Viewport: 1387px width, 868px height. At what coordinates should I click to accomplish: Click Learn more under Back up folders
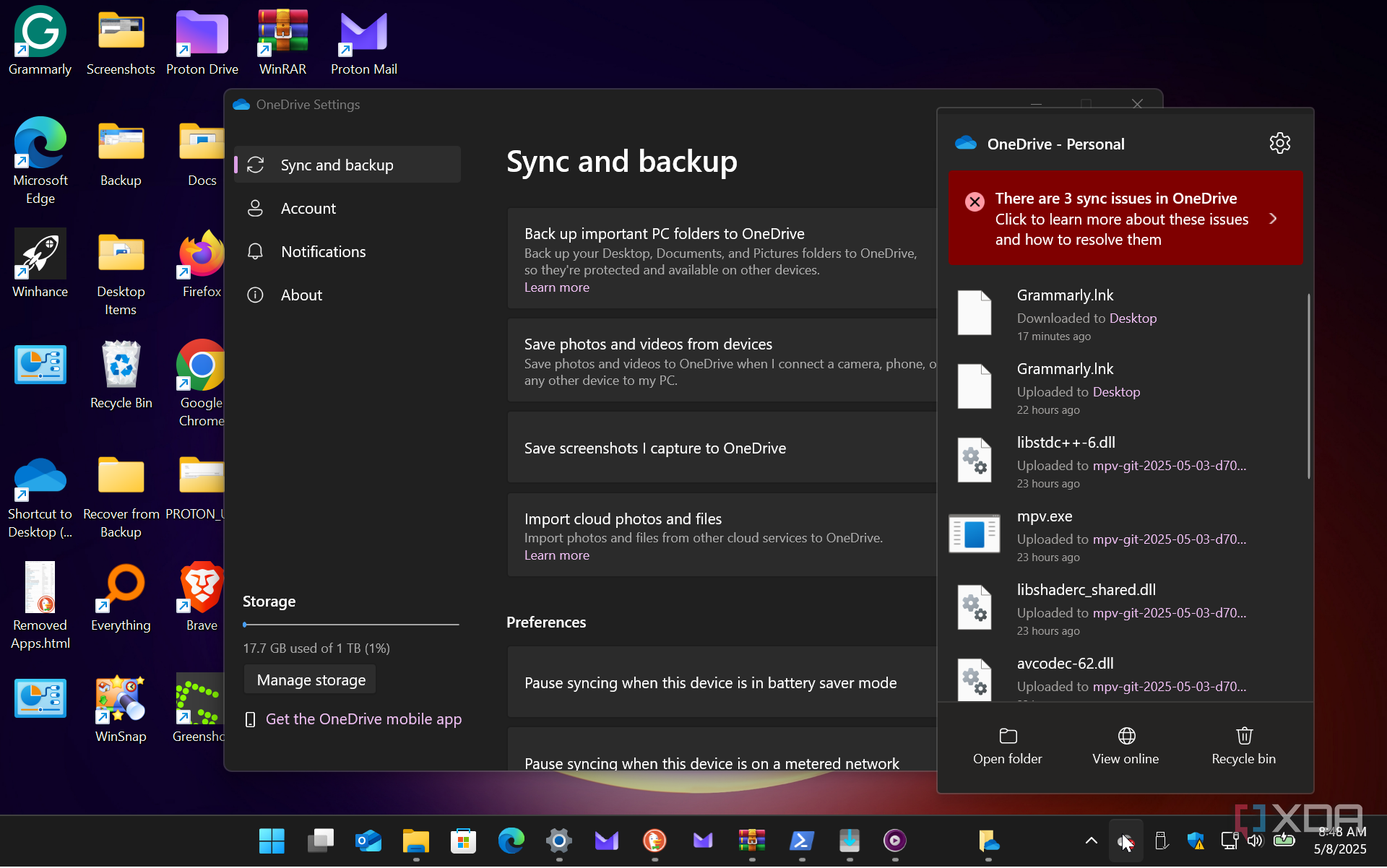pos(556,287)
